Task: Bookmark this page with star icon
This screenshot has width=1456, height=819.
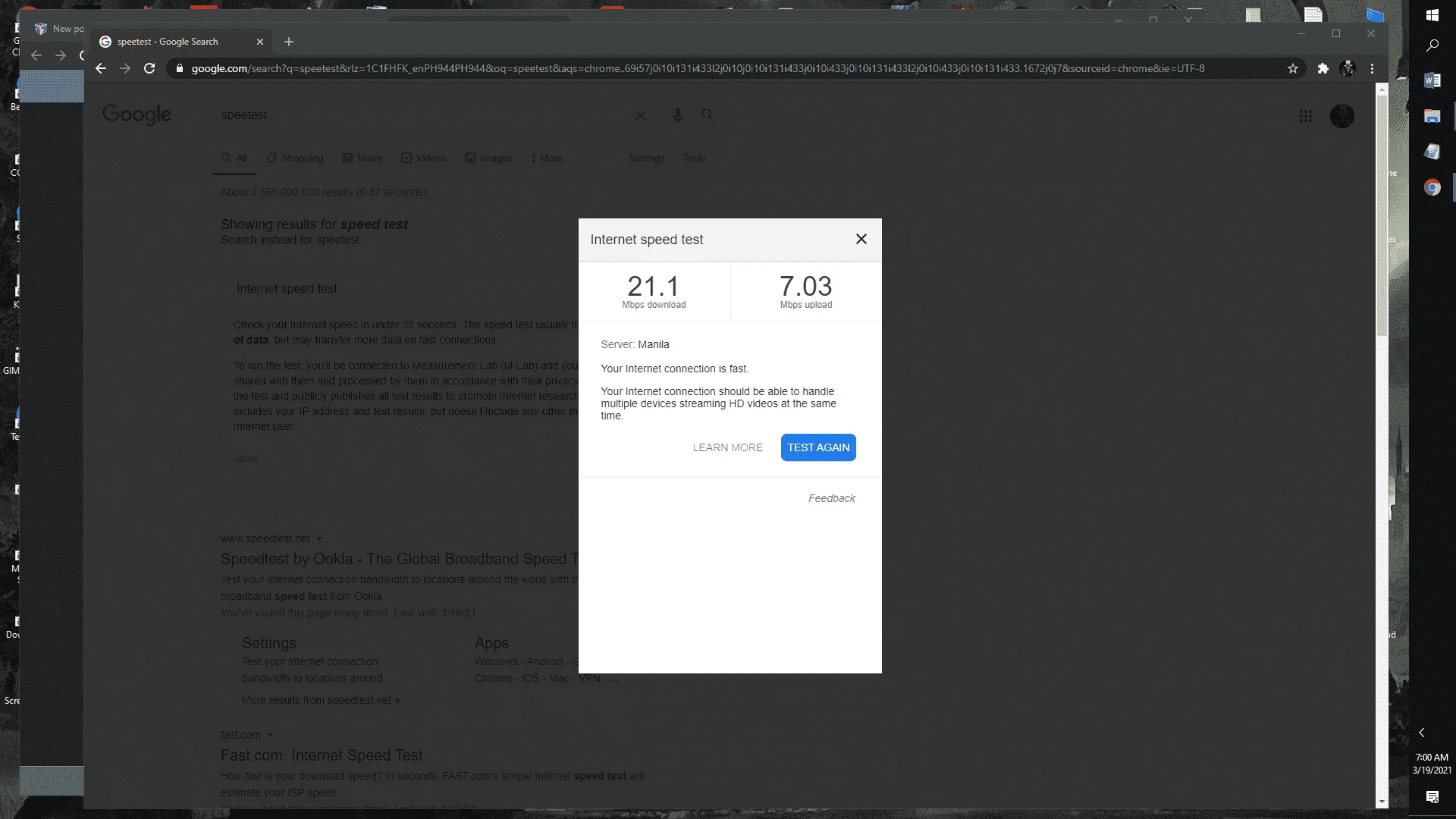Action: (x=1292, y=68)
